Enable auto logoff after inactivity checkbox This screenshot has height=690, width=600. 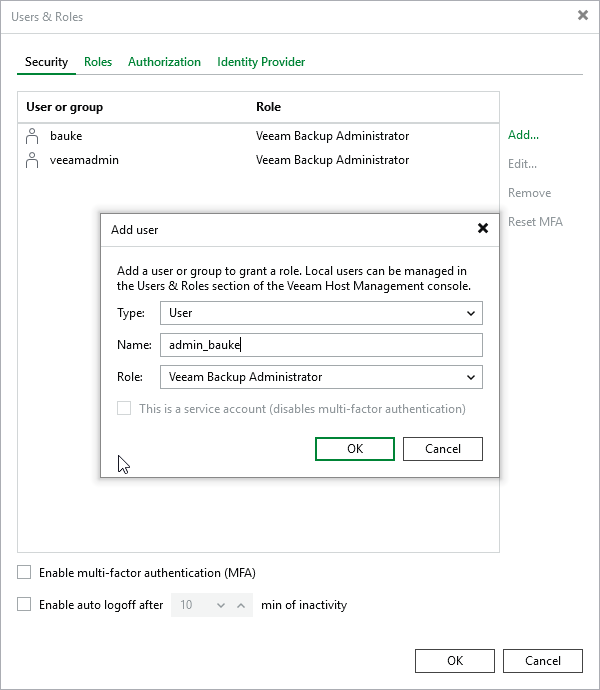(x=24, y=604)
